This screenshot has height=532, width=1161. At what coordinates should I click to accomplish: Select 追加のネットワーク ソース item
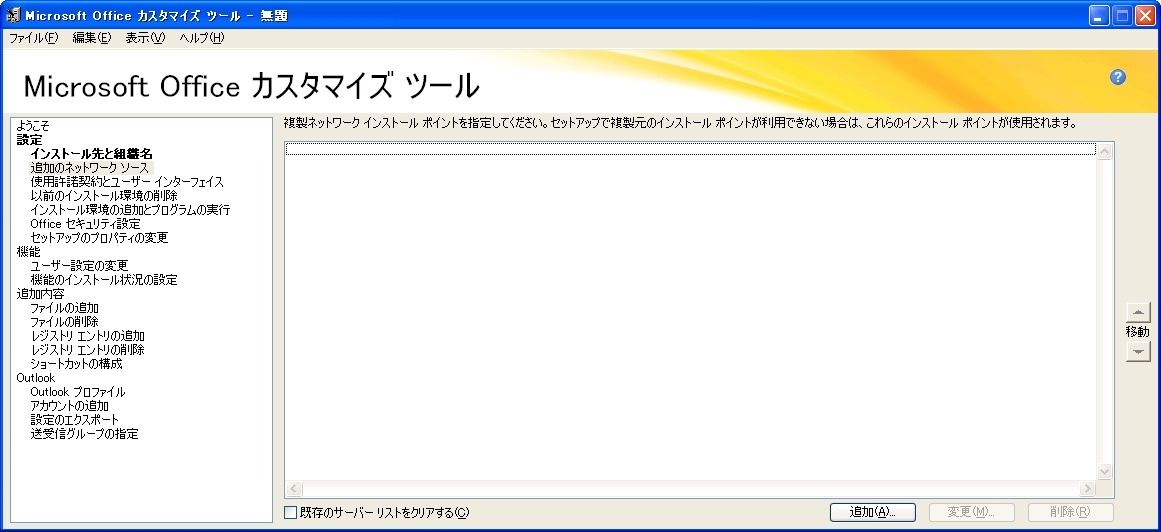click(x=89, y=168)
